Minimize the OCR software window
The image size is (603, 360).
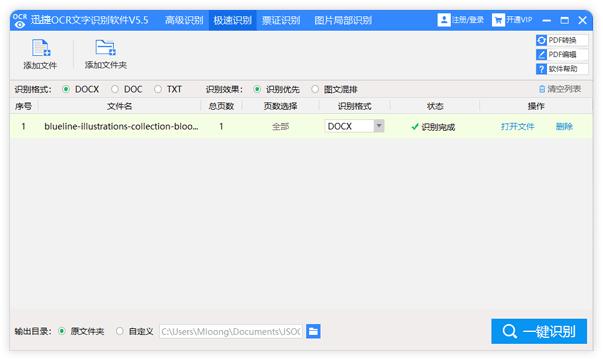pyautogui.click(x=546, y=20)
